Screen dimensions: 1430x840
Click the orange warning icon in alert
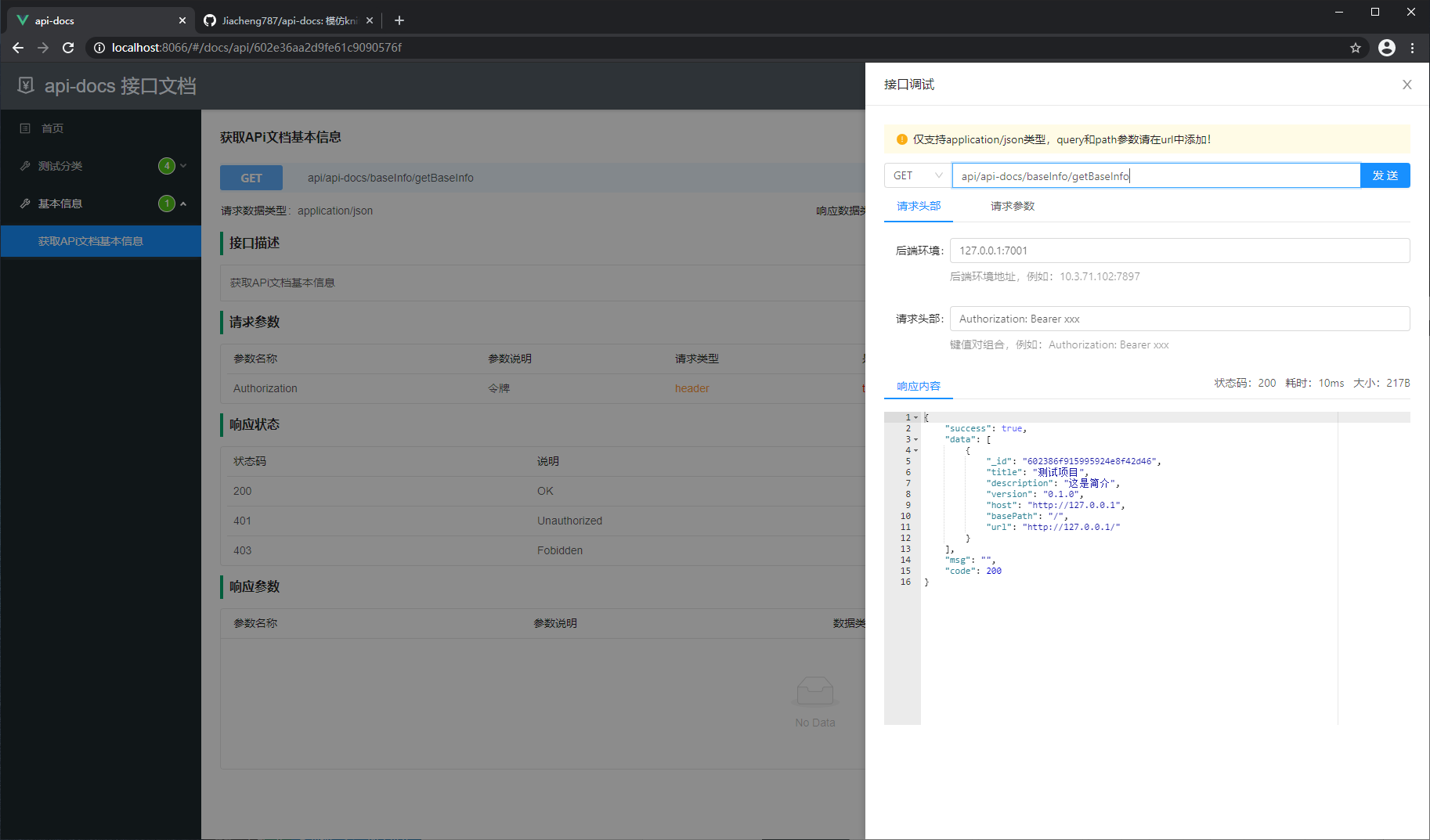(902, 139)
